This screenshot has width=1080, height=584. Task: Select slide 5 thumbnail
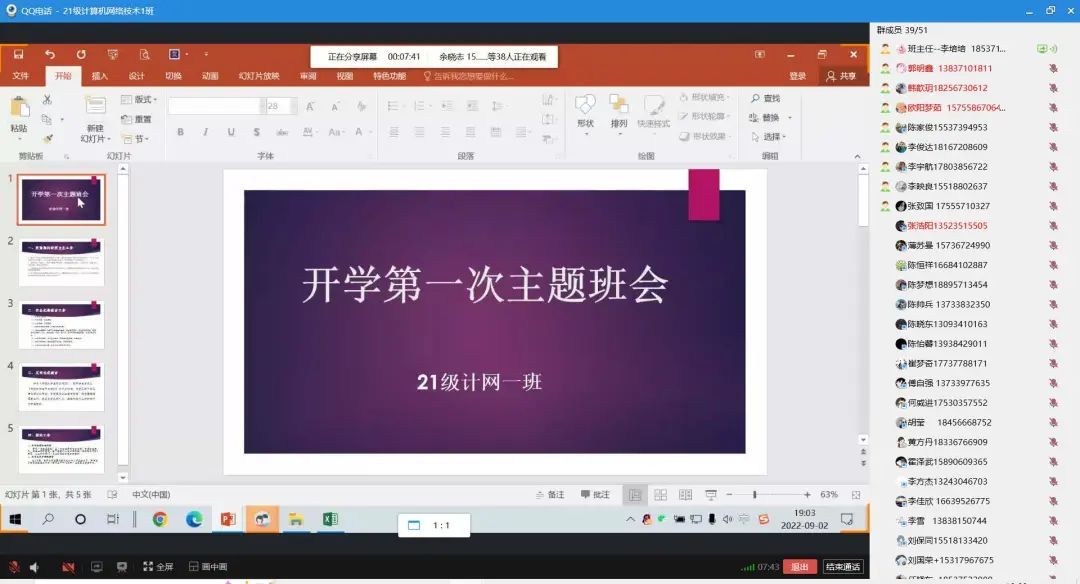61,449
